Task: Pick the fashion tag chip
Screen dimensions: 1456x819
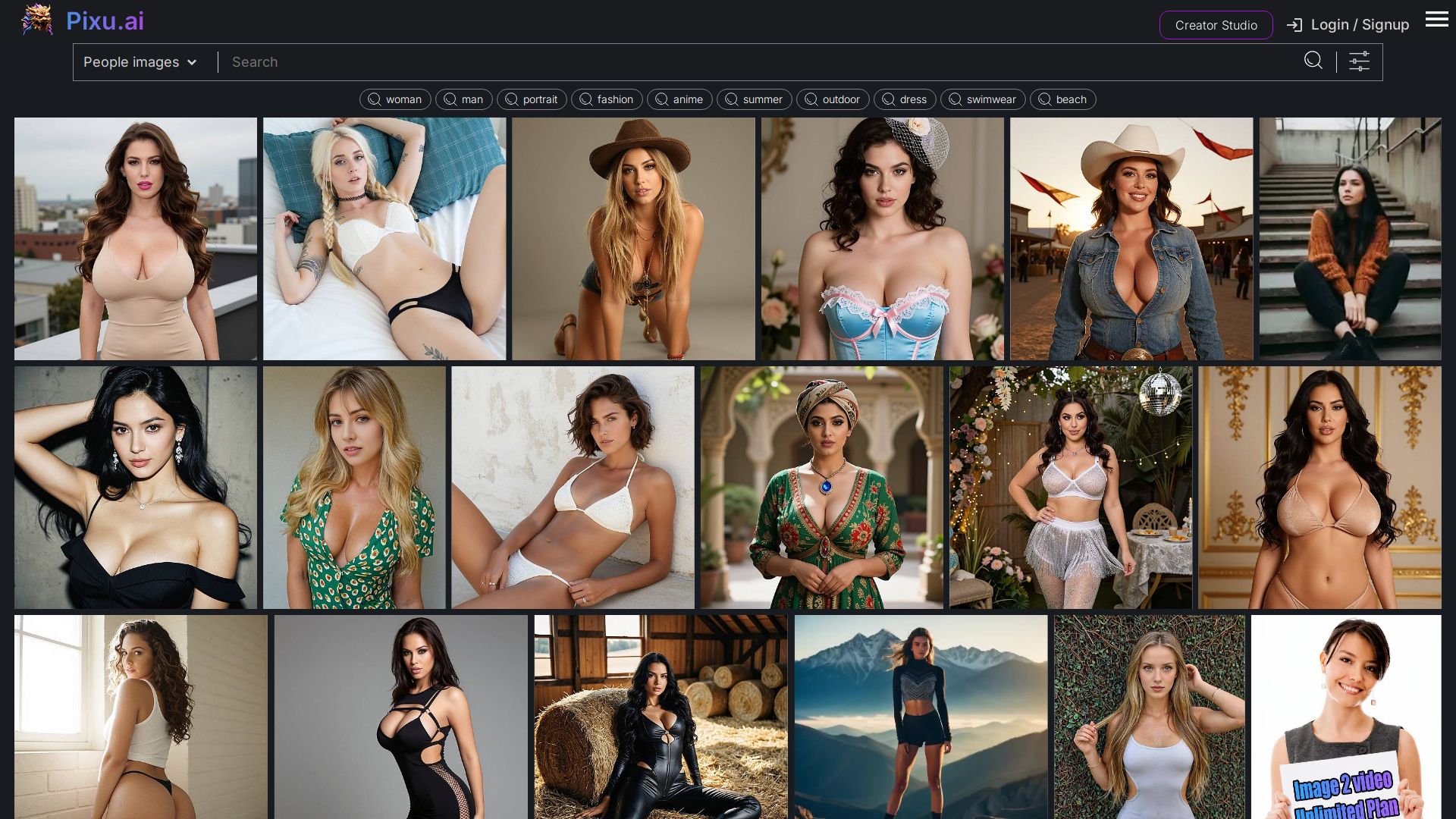Action: pyautogui.click(x=607, y=99)
